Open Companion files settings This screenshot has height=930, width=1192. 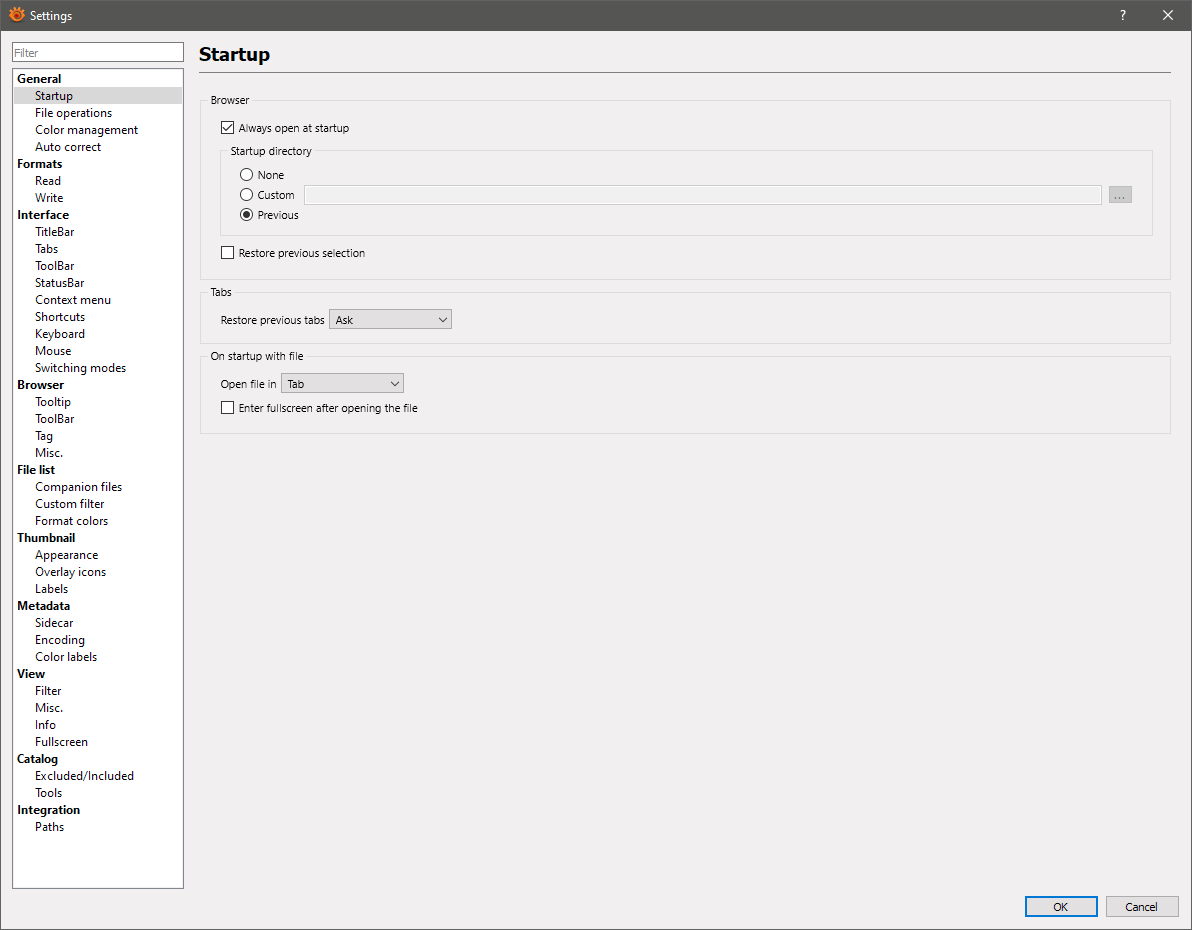pos(78,487)
